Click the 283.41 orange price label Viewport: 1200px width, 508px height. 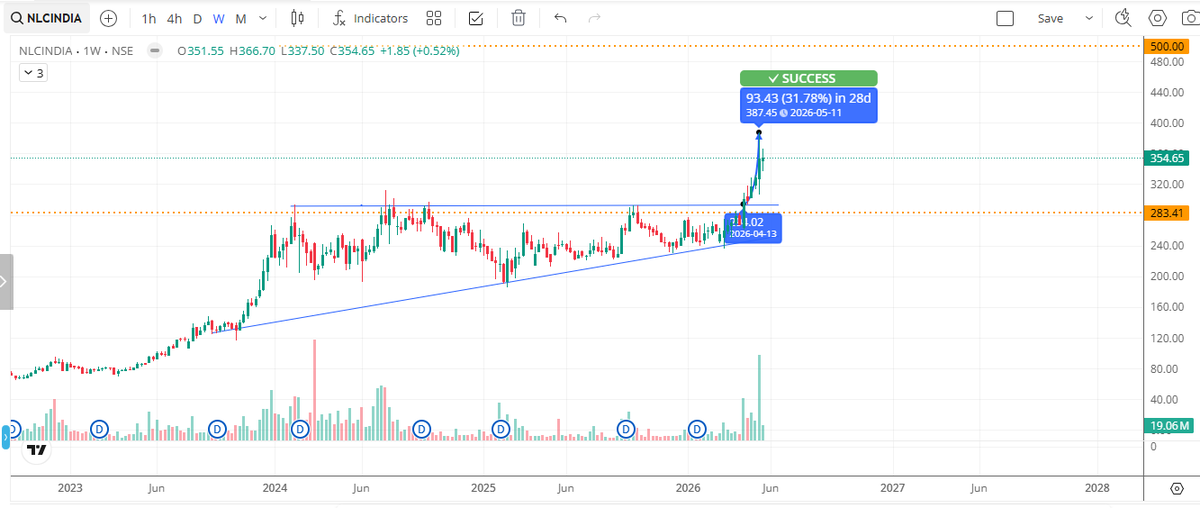click(1167, 213)
